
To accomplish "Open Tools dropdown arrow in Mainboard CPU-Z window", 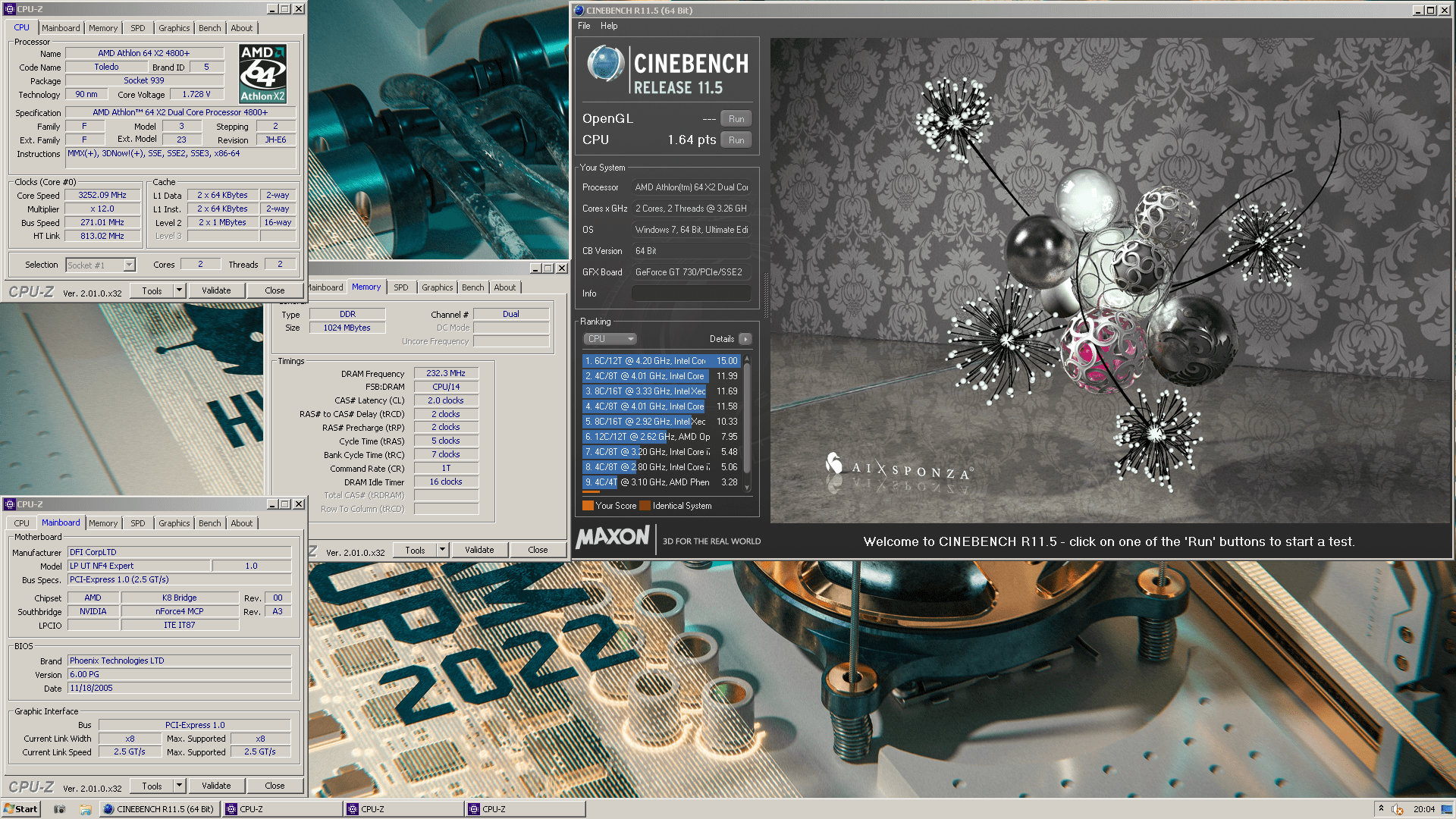I will tap(180, 786).
